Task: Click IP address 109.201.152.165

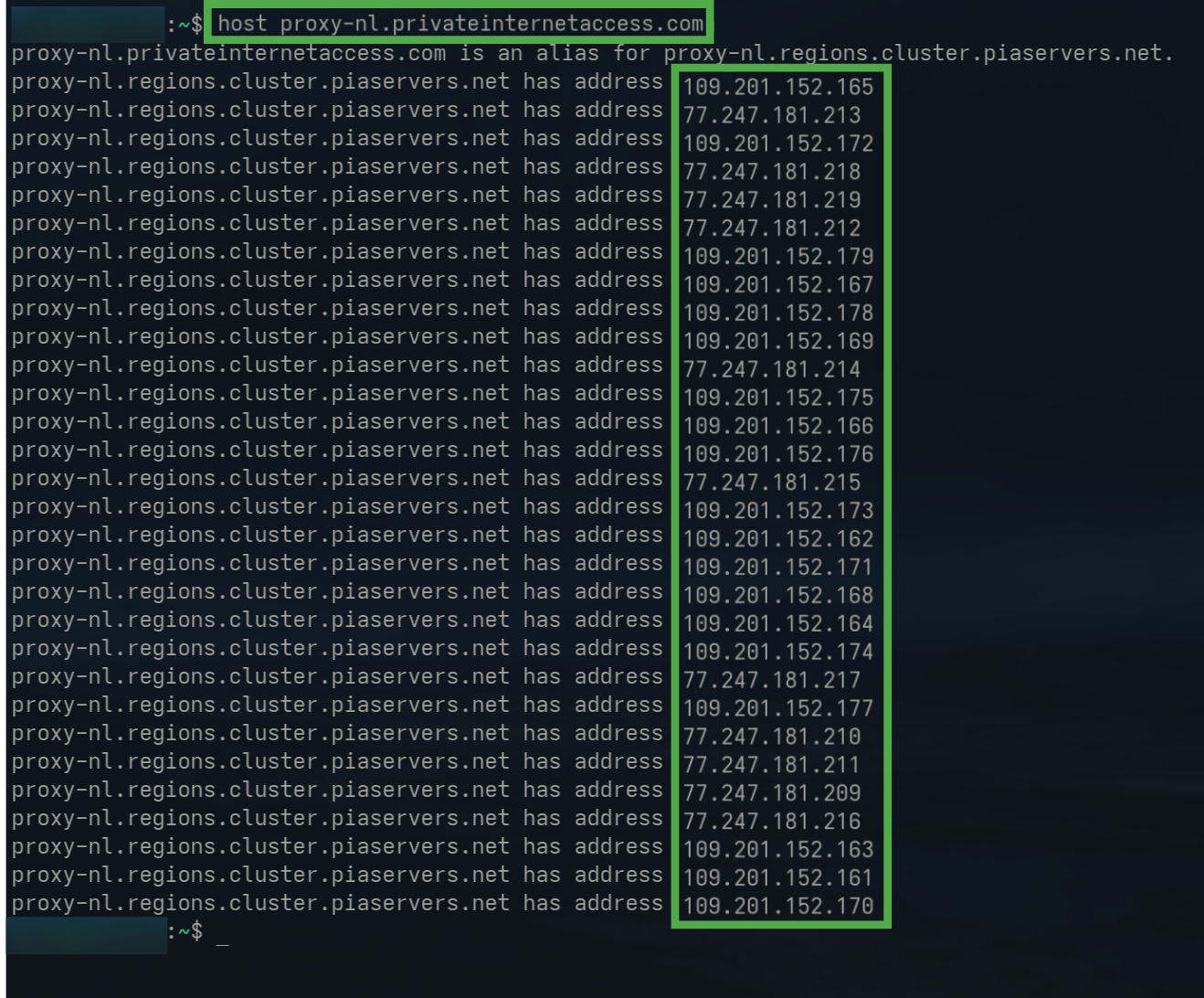Action: [778, 87]
